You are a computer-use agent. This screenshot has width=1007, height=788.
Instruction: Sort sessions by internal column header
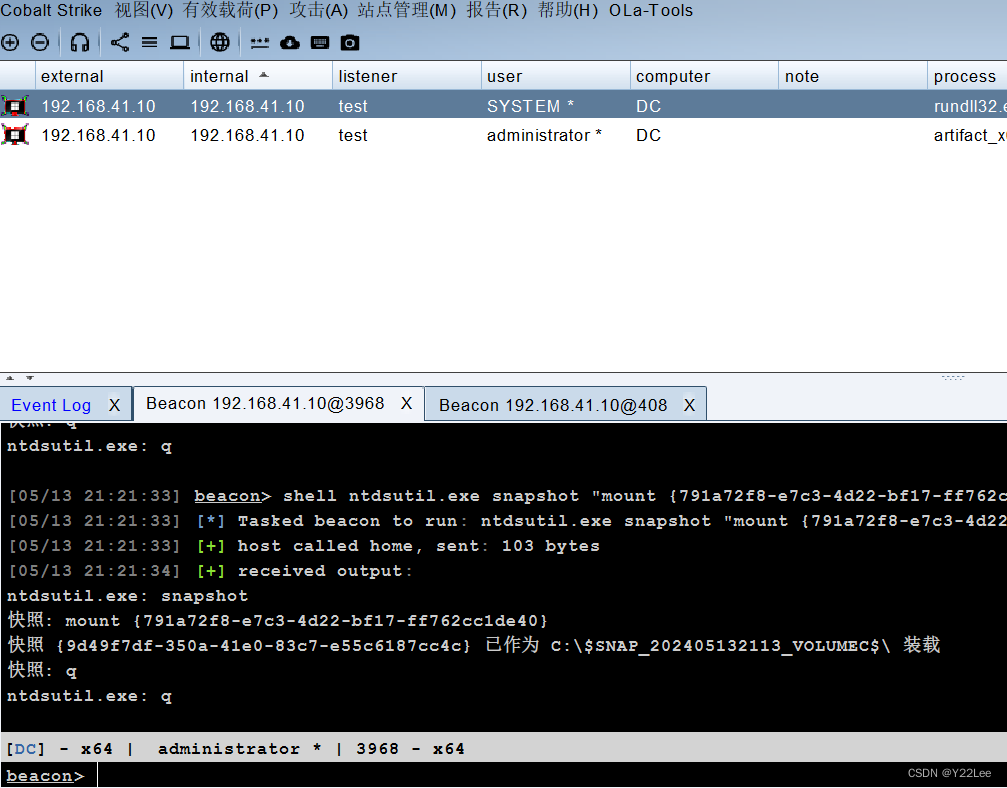point(258,76)
